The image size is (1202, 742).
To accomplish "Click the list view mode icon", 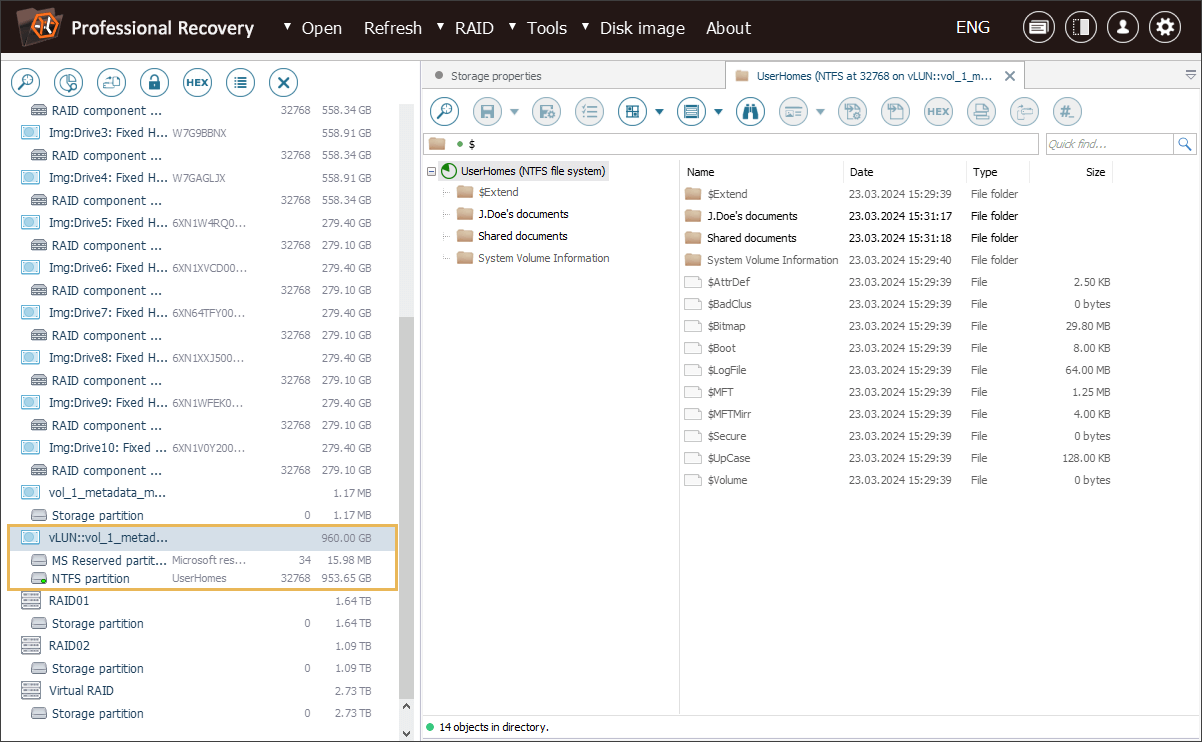I will point(691,111).
